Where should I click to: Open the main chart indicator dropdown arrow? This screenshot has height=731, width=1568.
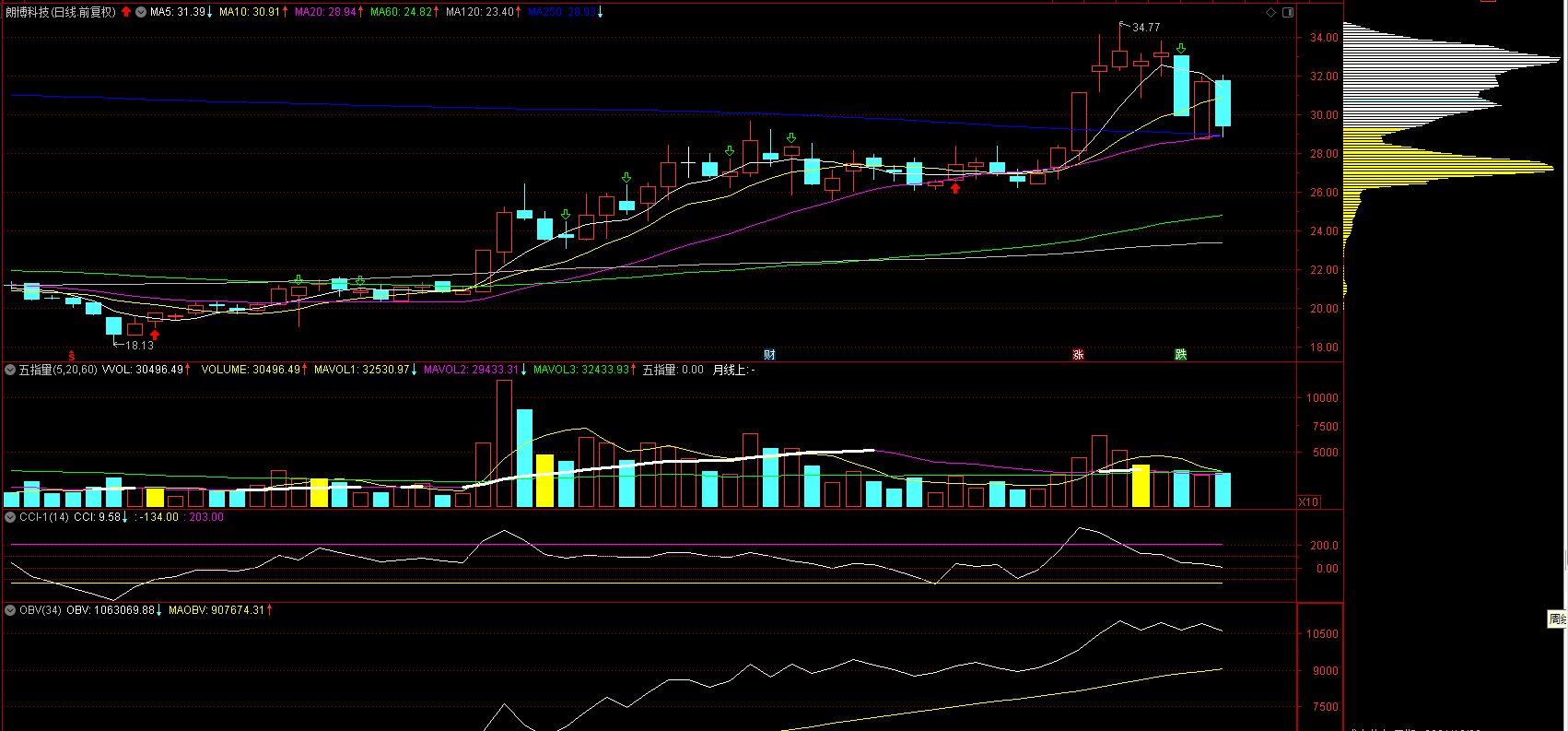tap(141, 12)
